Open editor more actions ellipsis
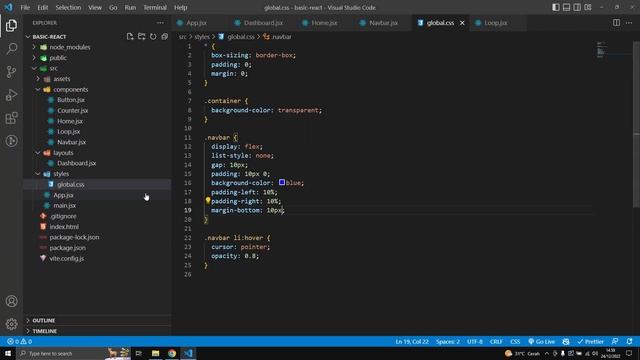Image resolution: width=640 pixels, height=360 pixels. (629, 23)
